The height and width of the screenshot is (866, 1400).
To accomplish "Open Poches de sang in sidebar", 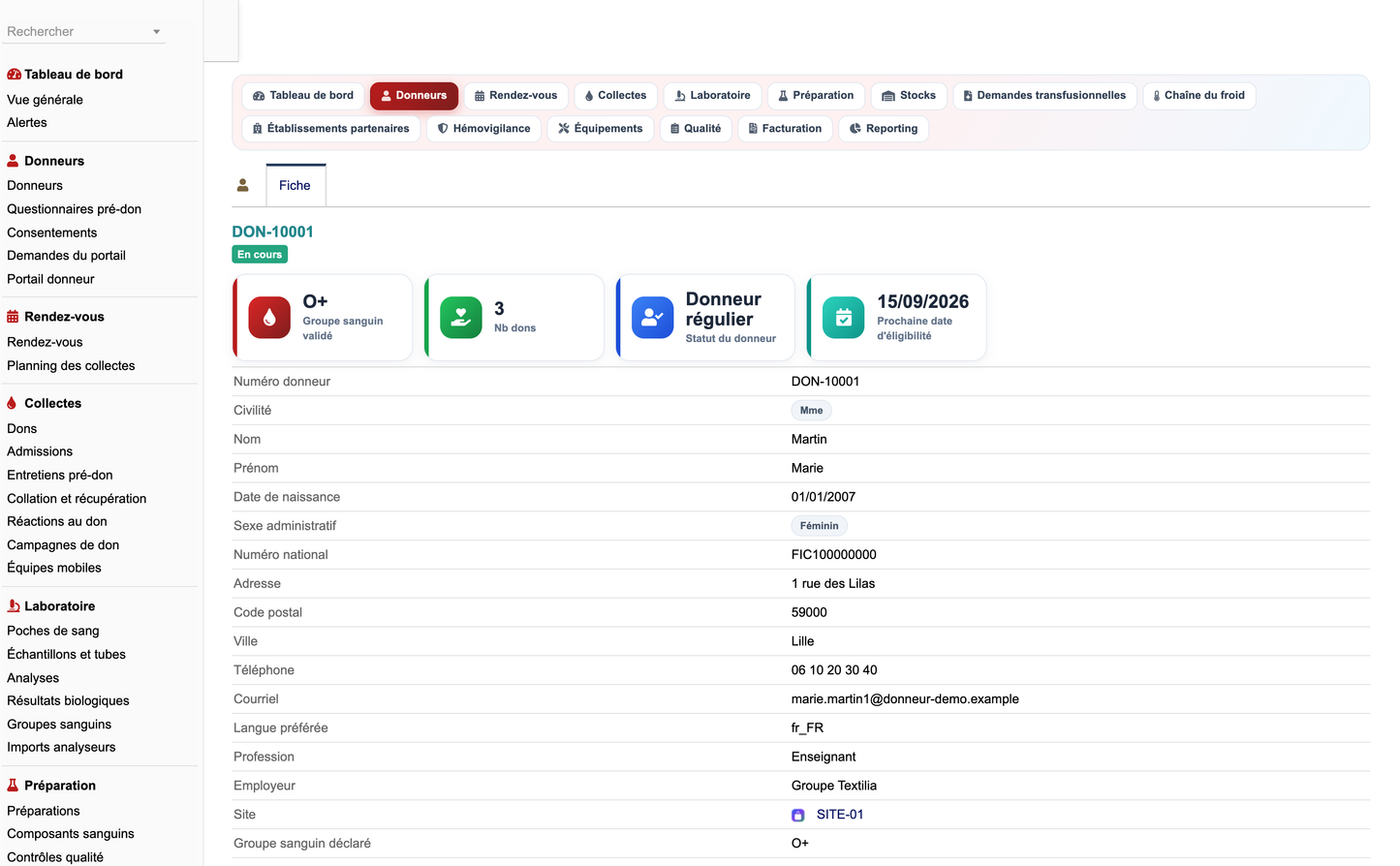I will tap(53, 631).
